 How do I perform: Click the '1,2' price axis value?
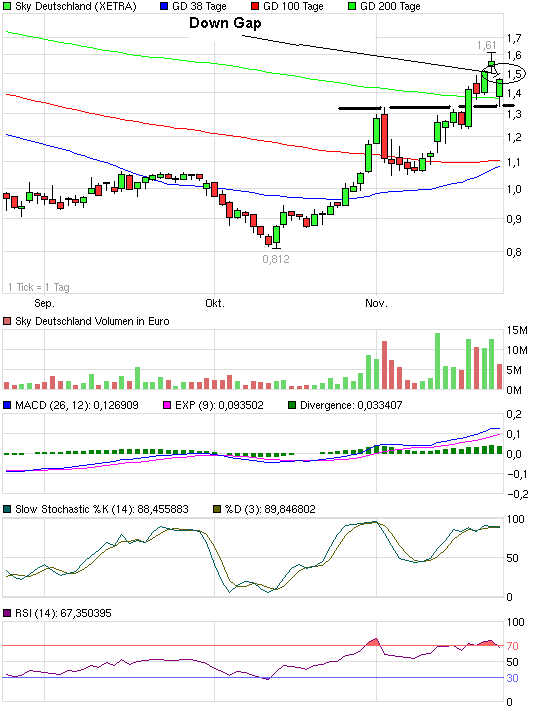click(x=514, y=137)
